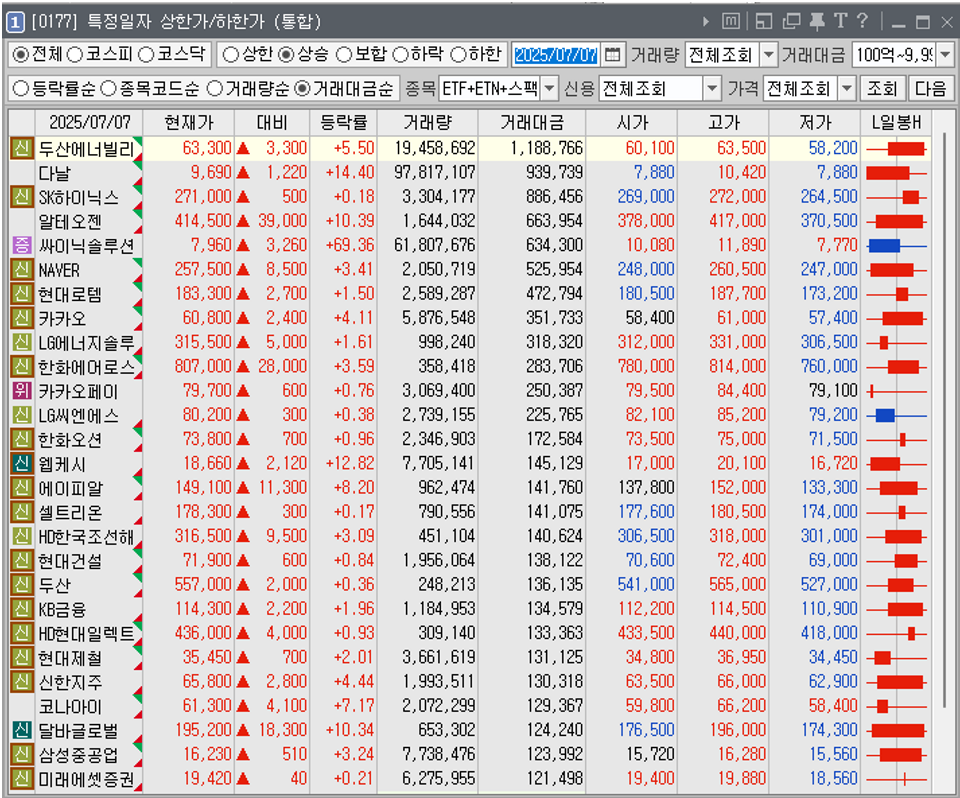Image resolution: width=960 pixels, height=798 pixels.
Task: Click the 2025/07/07 date input field
Action: tap(556, 55)
